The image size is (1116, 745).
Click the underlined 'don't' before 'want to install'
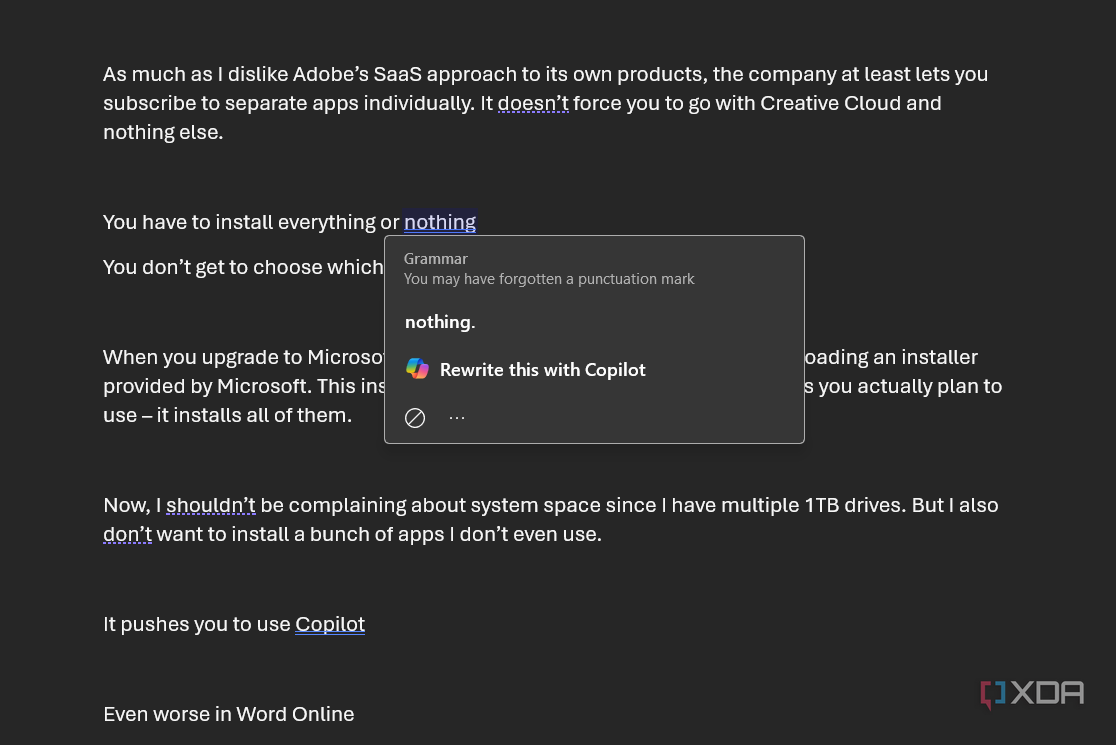point(127,534)
